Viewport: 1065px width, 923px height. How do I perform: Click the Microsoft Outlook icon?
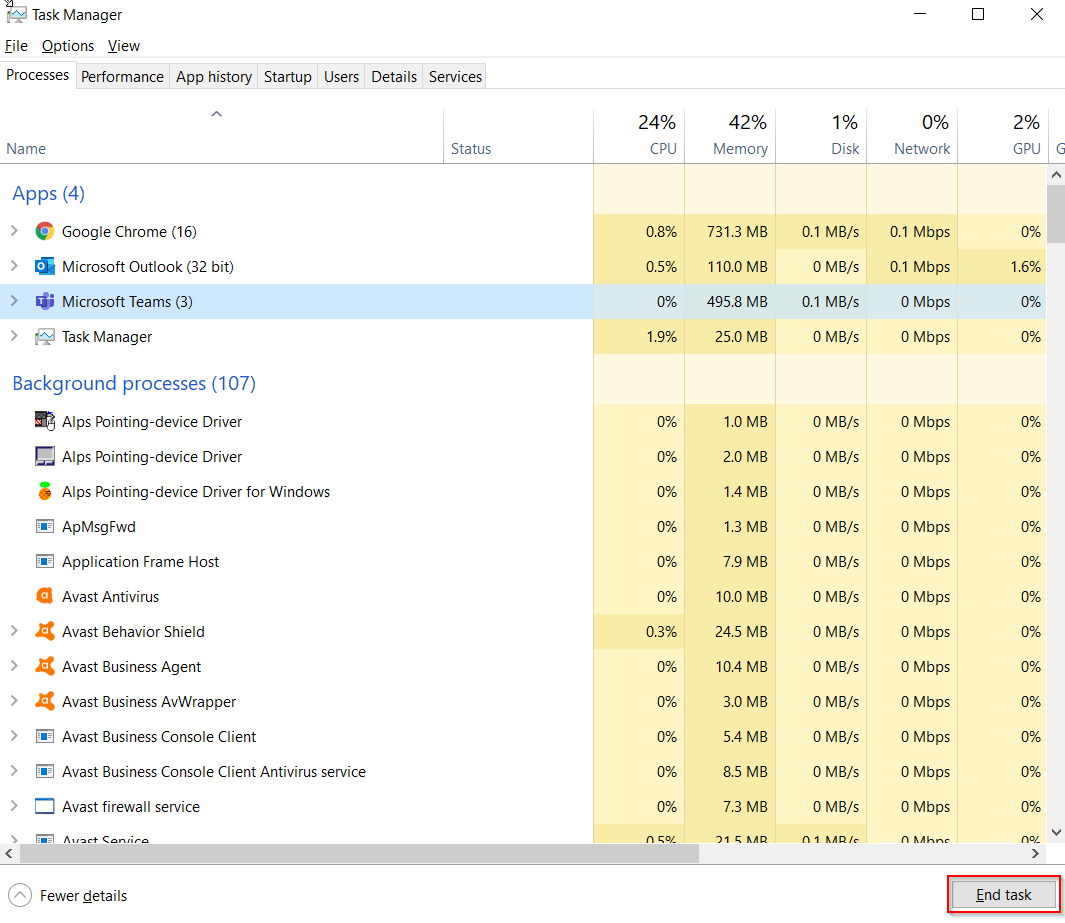point(45,266)
